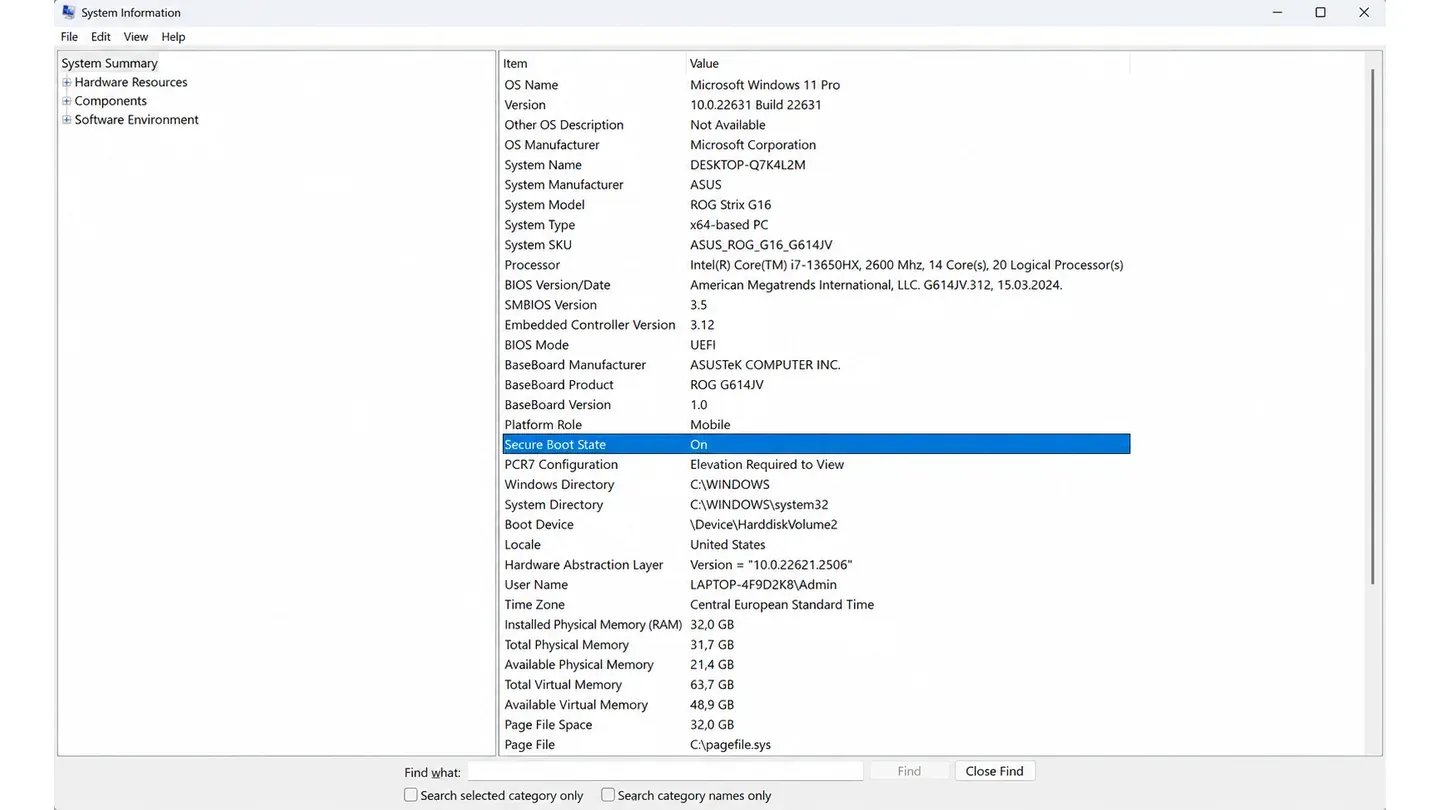Click the PCR7 Configuration row

816,465
